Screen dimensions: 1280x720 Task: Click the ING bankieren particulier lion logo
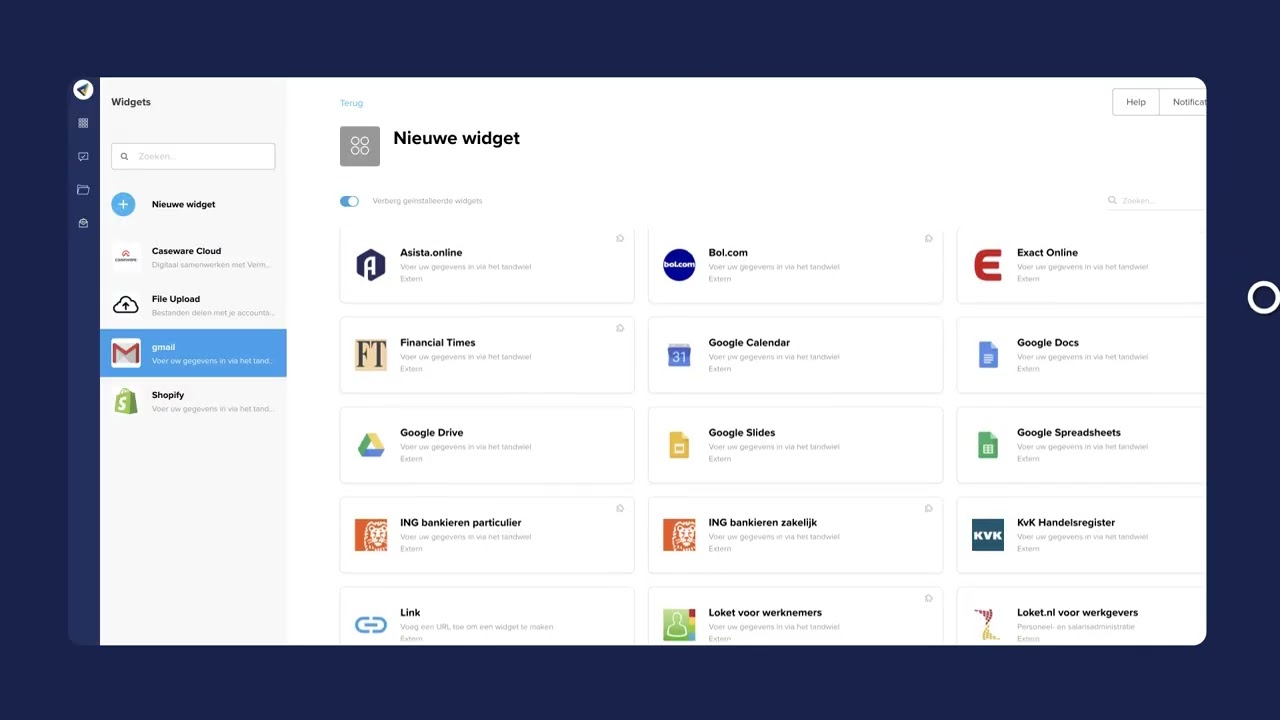[371, 535]
